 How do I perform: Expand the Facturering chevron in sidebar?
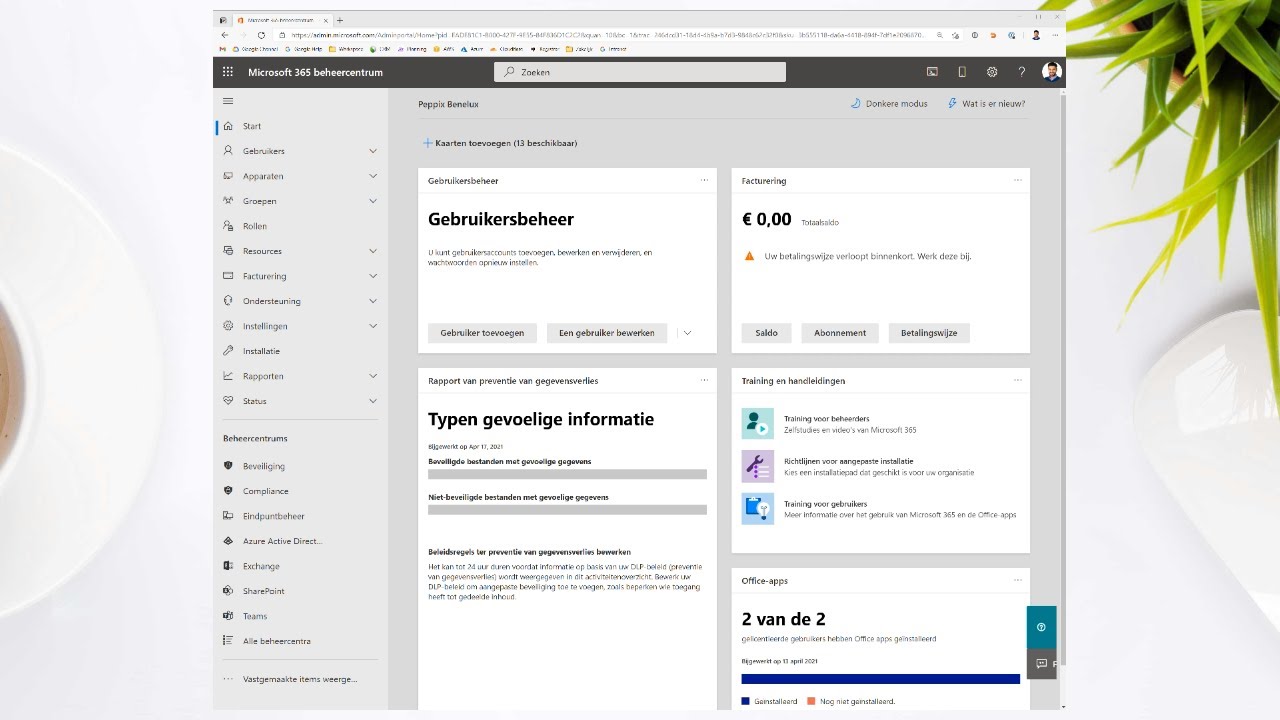[x=373, y=276]
